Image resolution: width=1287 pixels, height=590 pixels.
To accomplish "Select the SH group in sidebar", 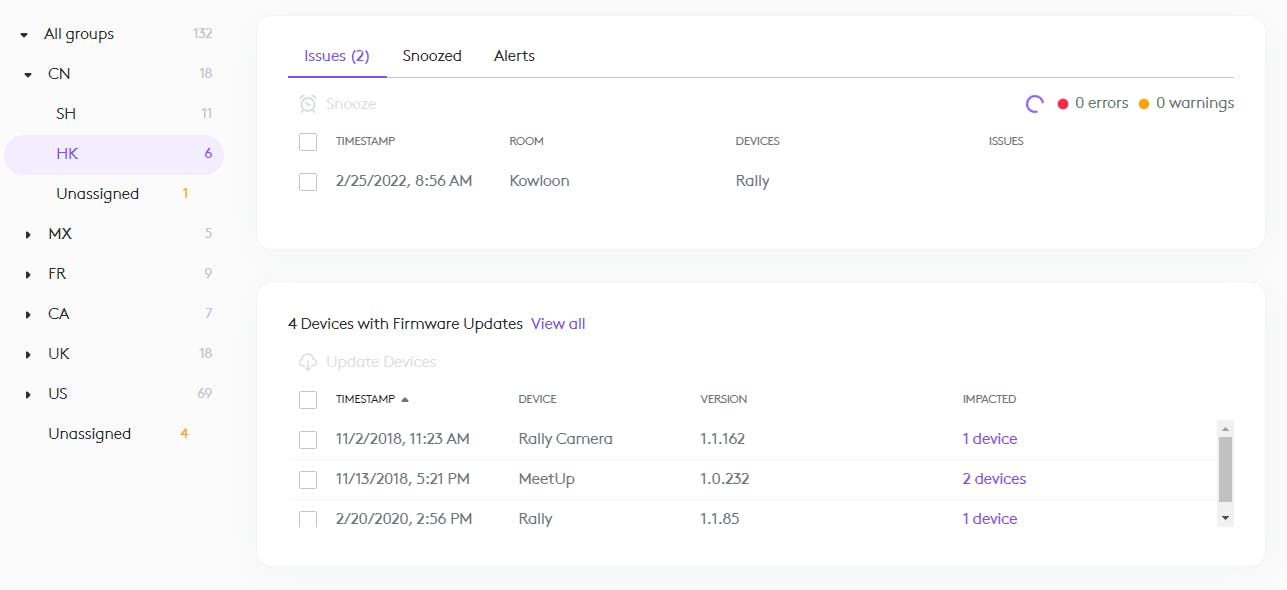I will 66,114.
